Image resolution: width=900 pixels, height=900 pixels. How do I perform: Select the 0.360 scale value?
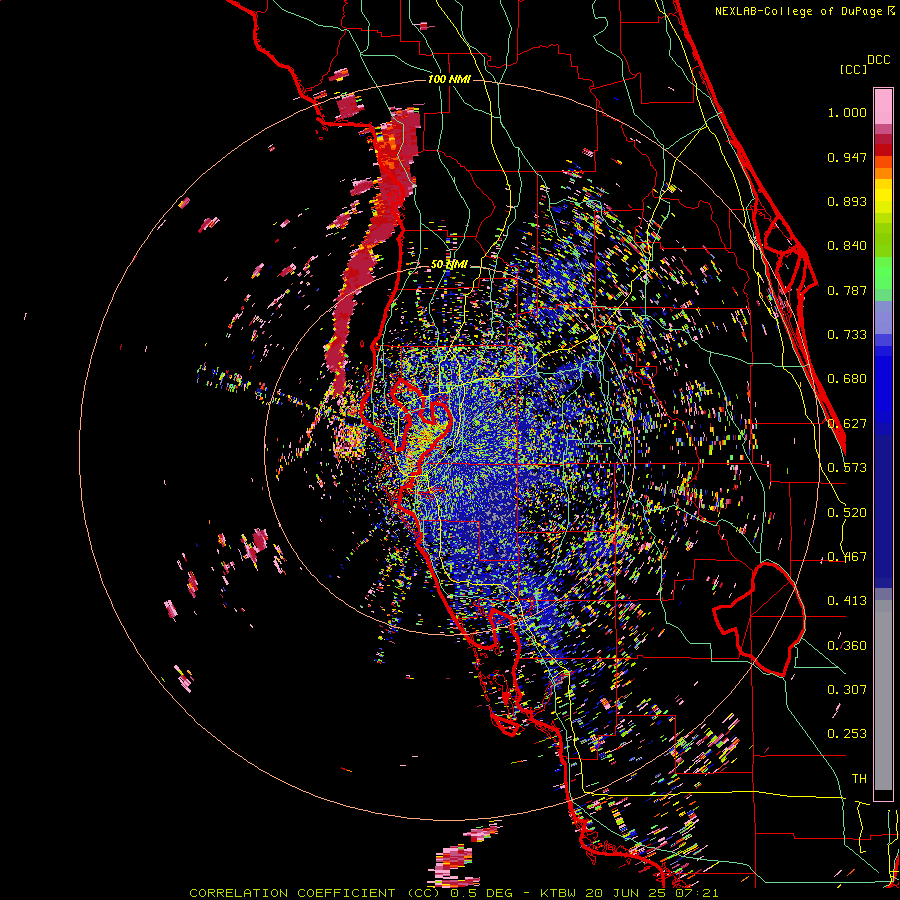[x=847, y=646]
